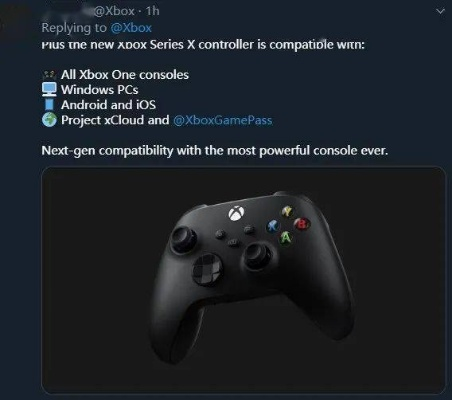The image size is (452, 400).
Task: Click the green A button on controller
Action: [286, 238]
